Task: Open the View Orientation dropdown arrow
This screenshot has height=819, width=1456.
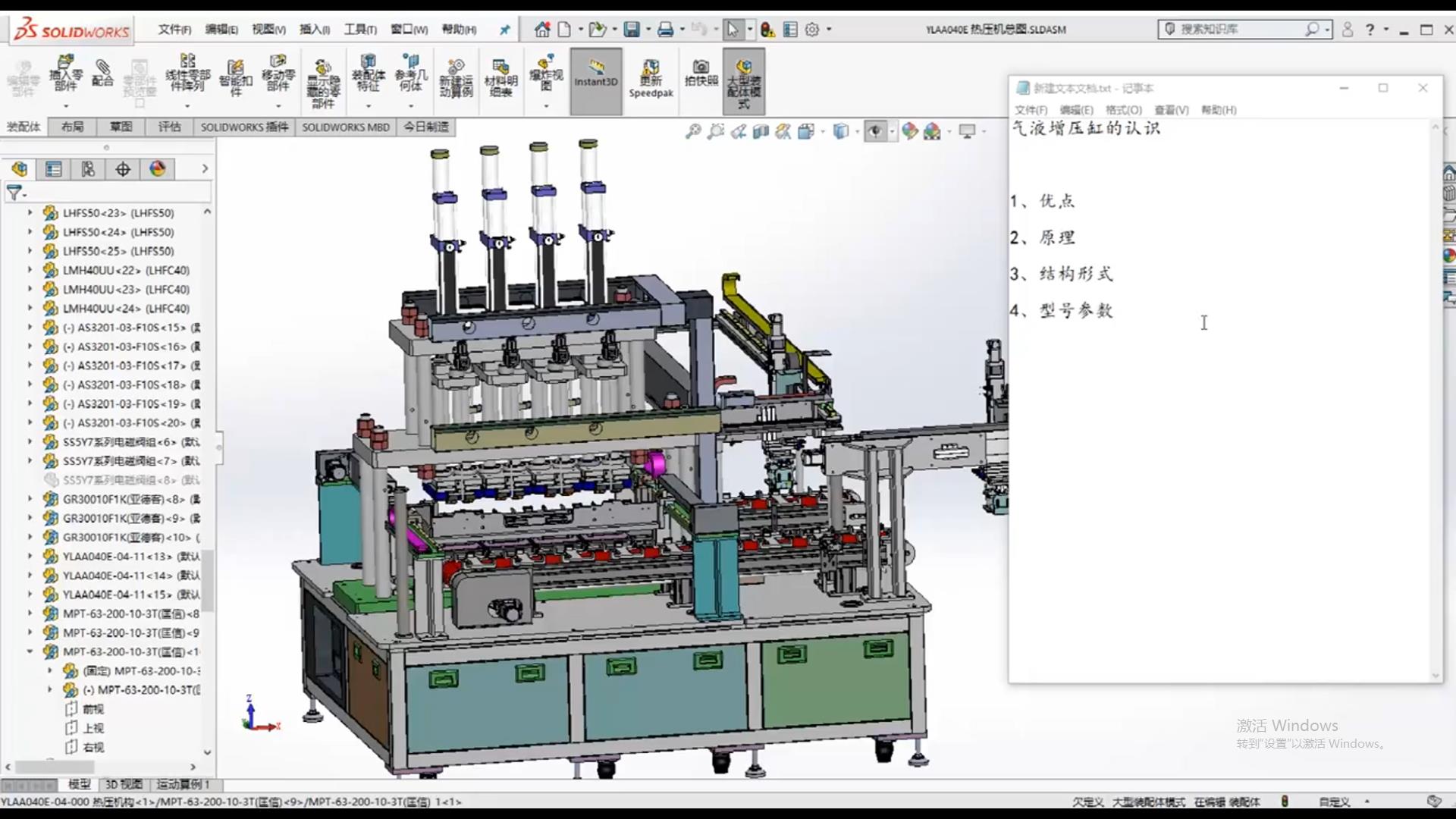Action: [823, 132]
